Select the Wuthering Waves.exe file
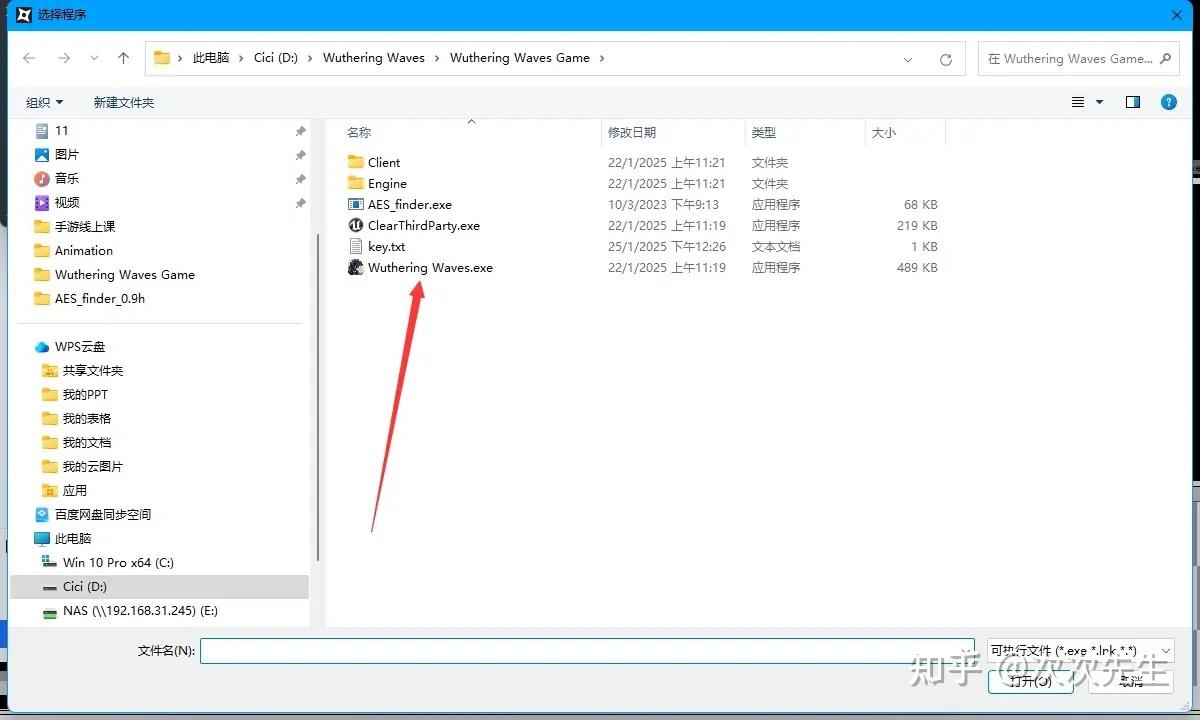This screenshot has width=1200, height=720. coord(430,268)
